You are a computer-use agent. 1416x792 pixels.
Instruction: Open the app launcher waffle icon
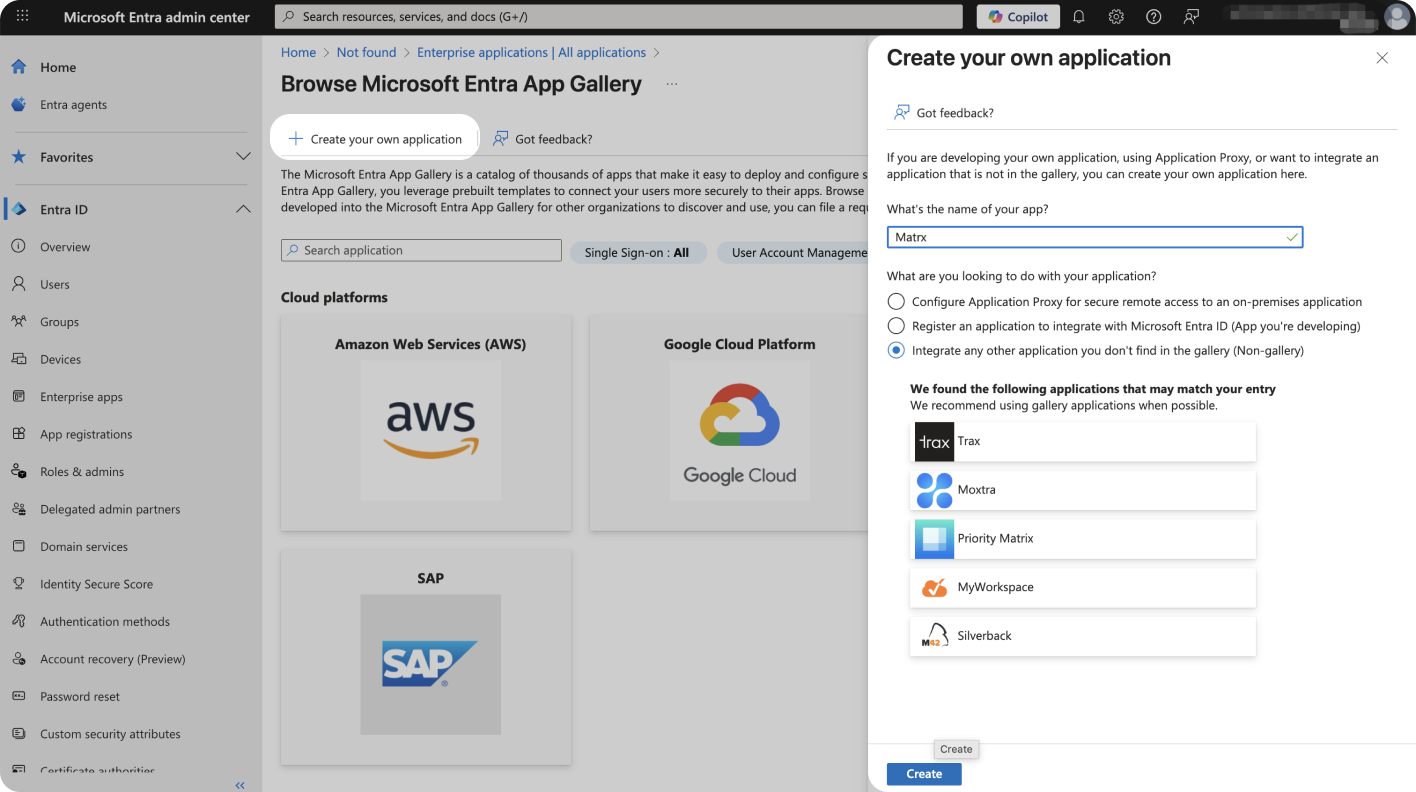tap(23, 17)
